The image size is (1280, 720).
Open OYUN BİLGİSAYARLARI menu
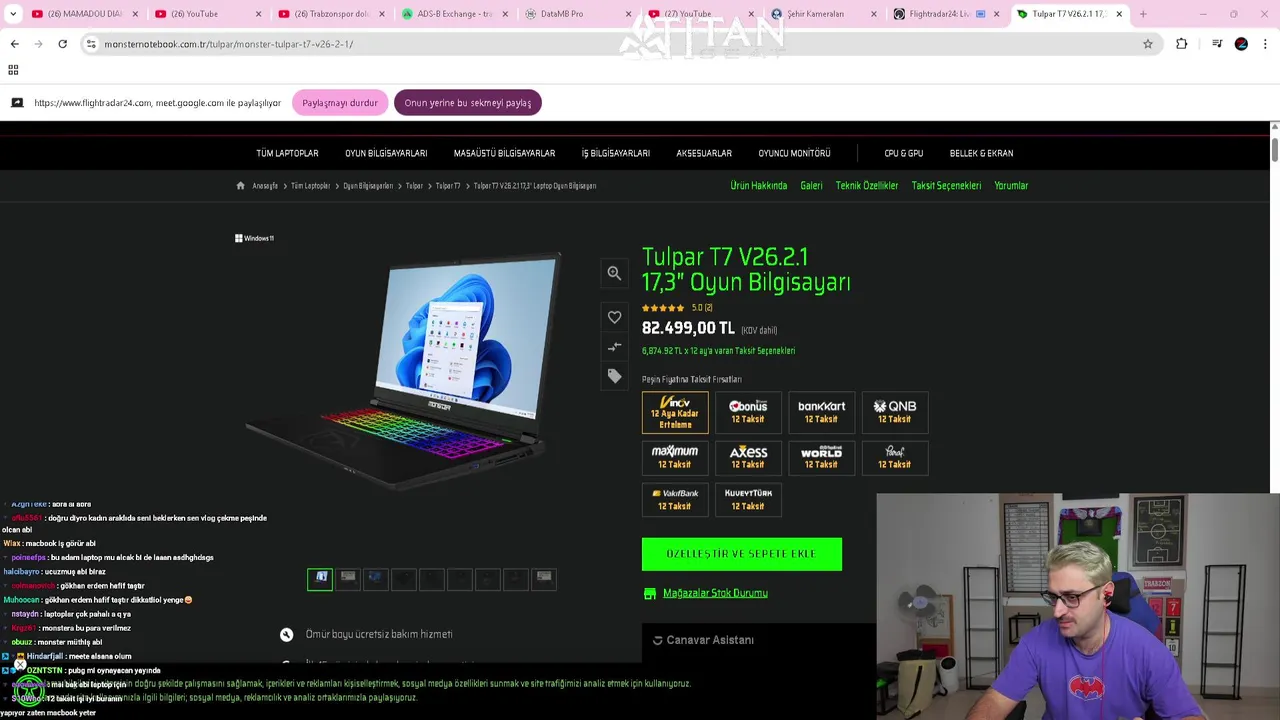386,153
